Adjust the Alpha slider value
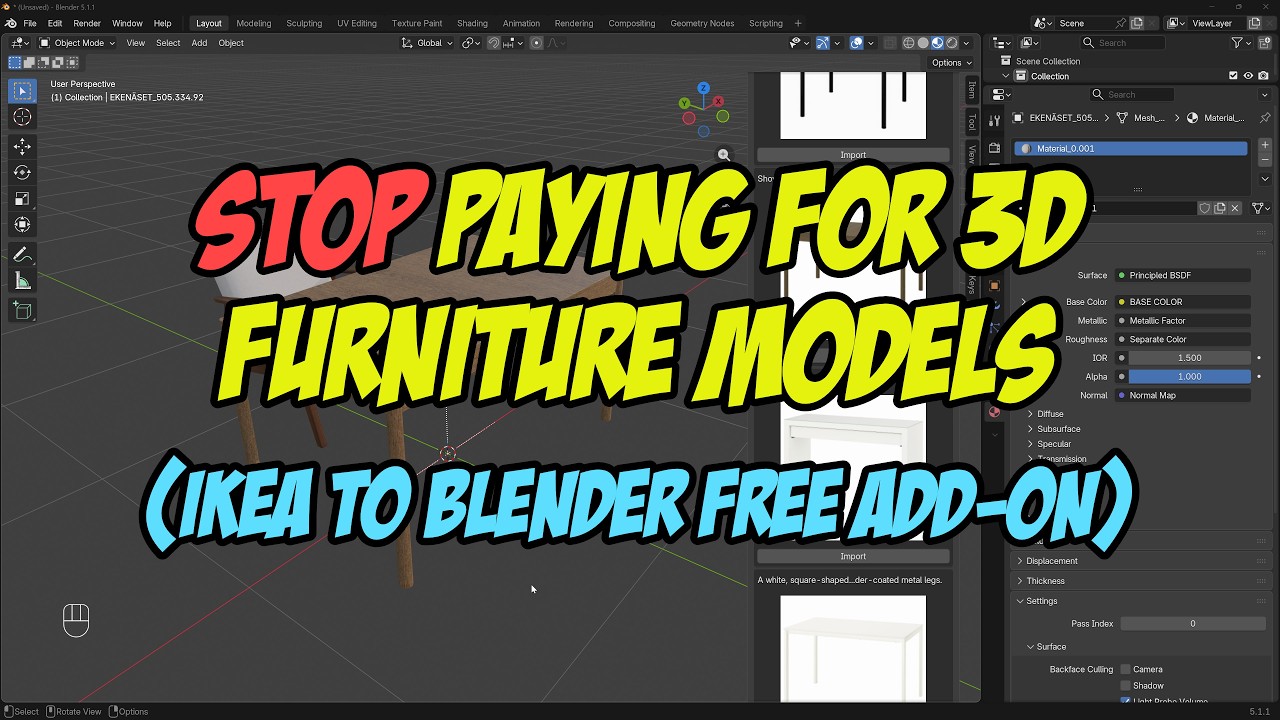This screenshot has height=720, width=1280. (x=1189, y=376)
